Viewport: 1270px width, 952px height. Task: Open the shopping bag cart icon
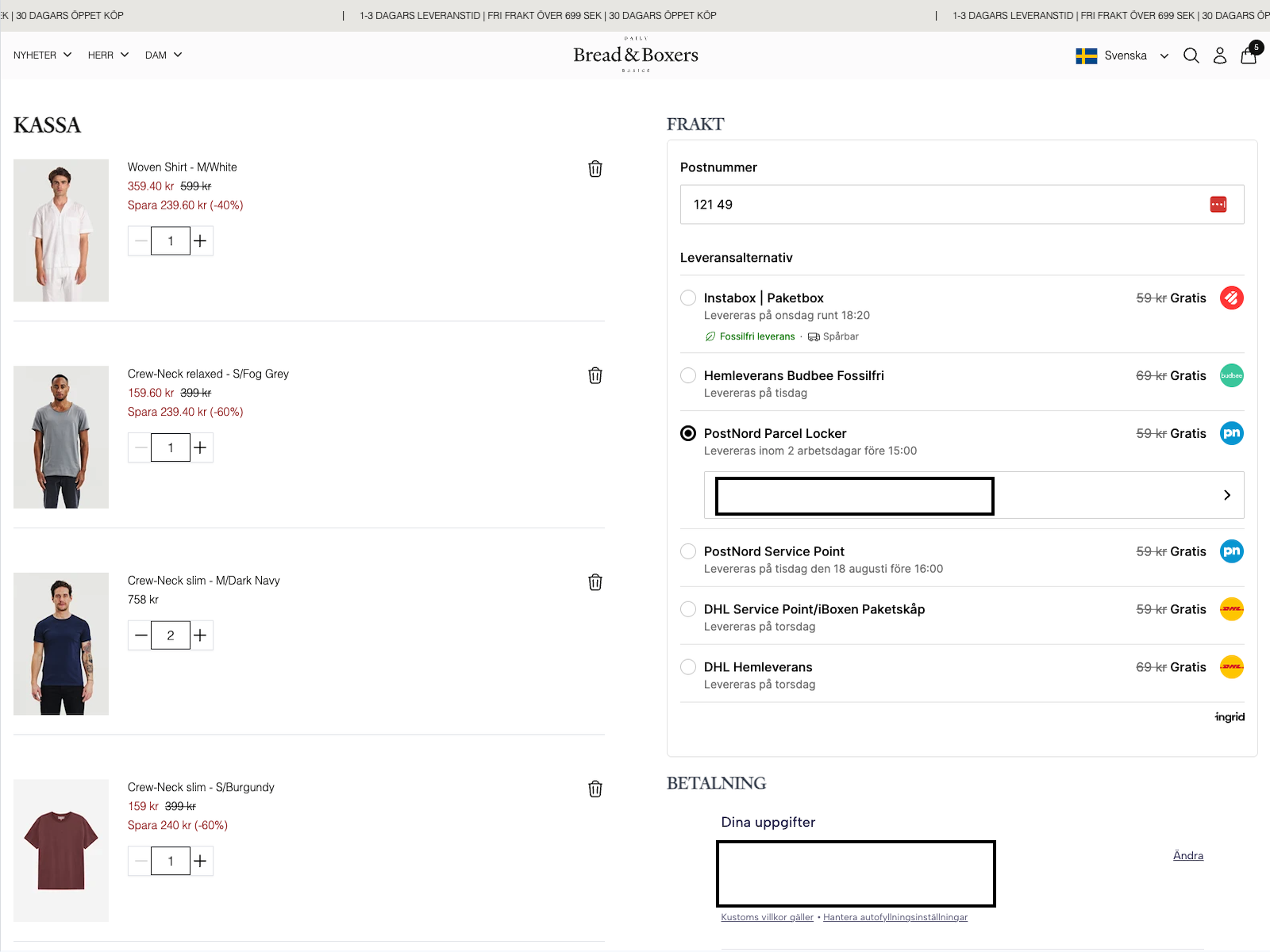(1249, 55)
